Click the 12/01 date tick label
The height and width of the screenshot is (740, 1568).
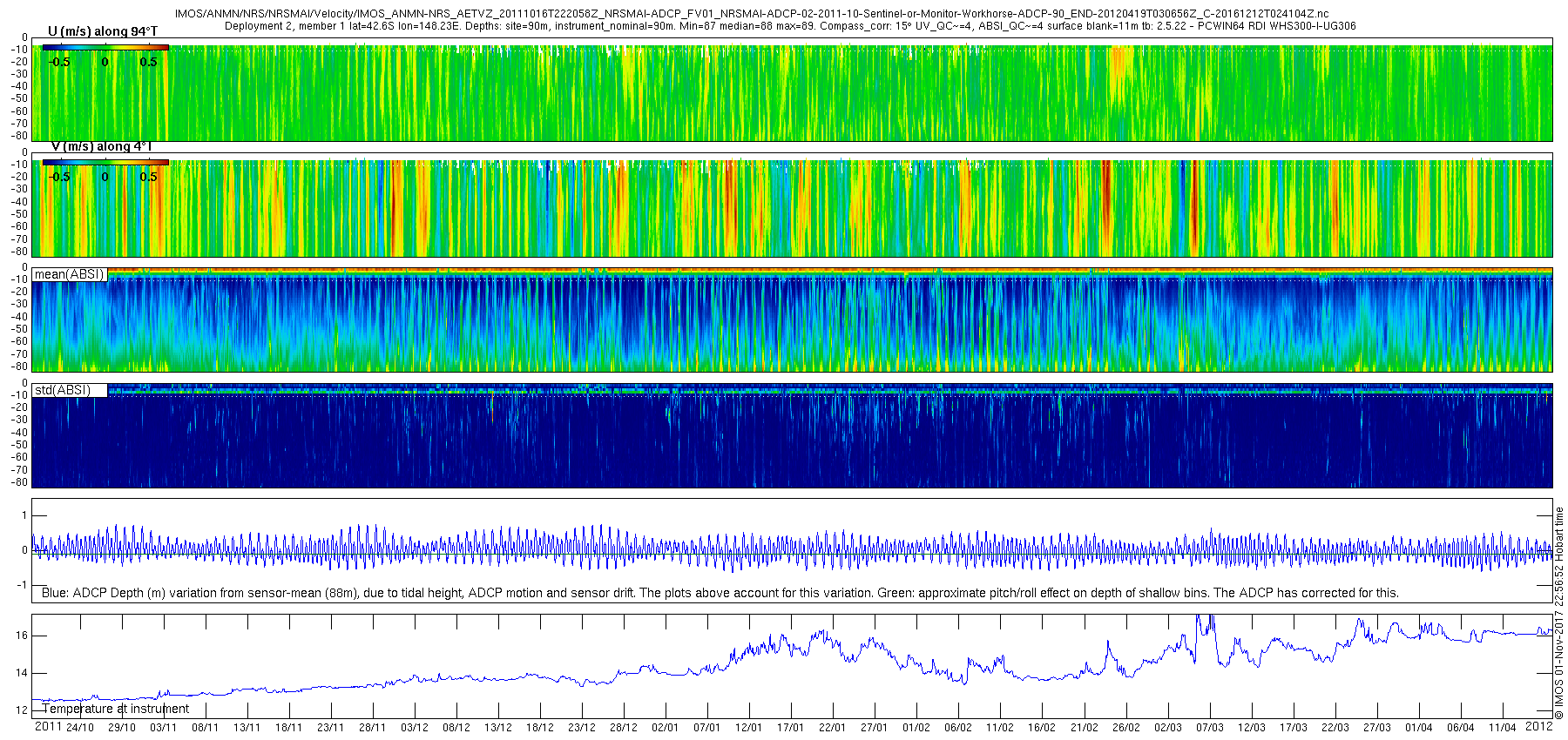point(748,728)
